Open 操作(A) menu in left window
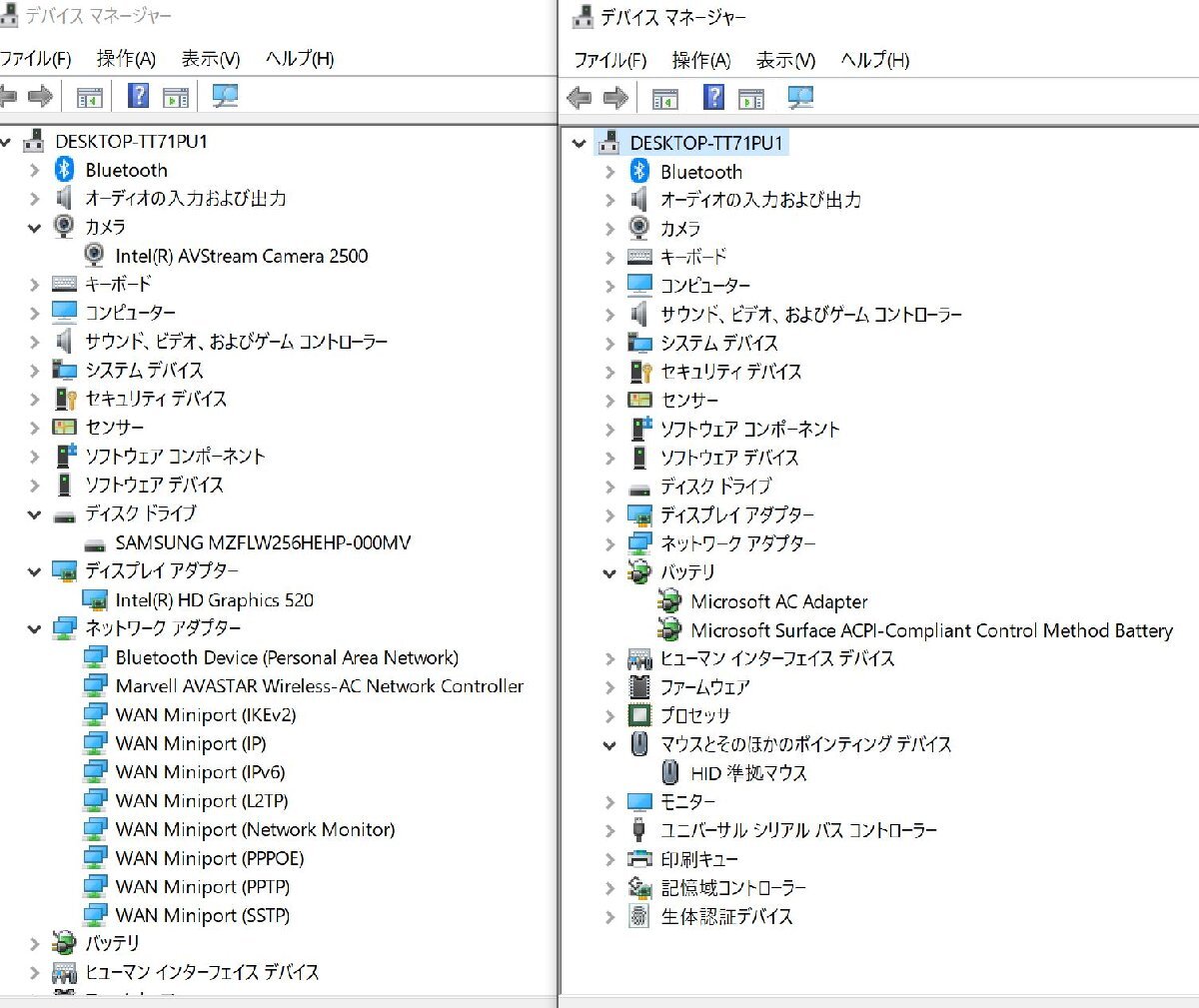This screenshot has height=1008, width=1199. point(126,59)
